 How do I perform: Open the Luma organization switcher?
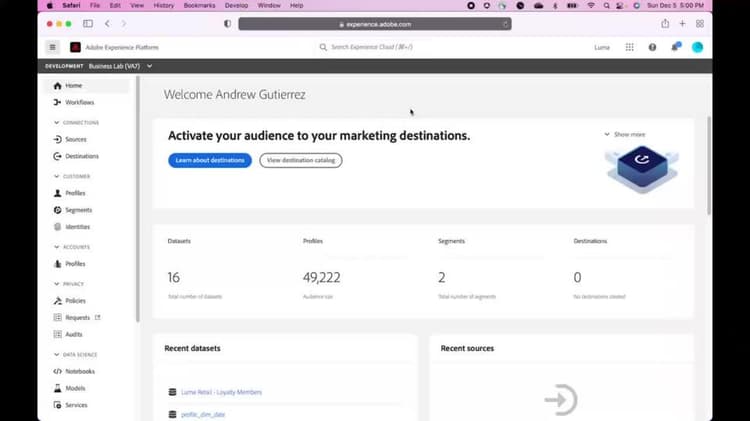click(x=602, y=47)
